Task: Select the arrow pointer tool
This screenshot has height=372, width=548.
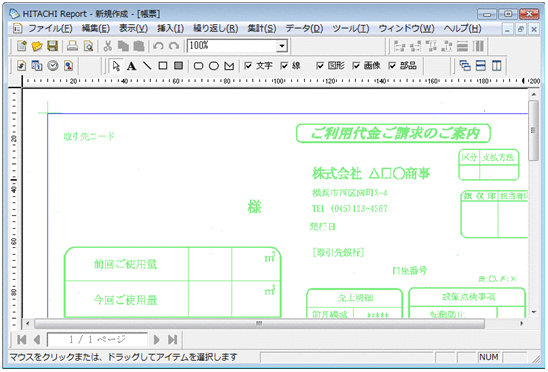Action: [x=116, y=66]
